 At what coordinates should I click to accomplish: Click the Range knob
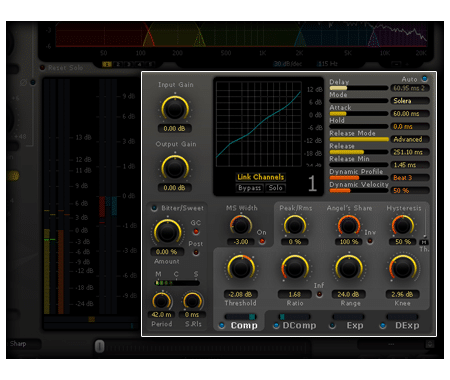[x=349, y=268]
